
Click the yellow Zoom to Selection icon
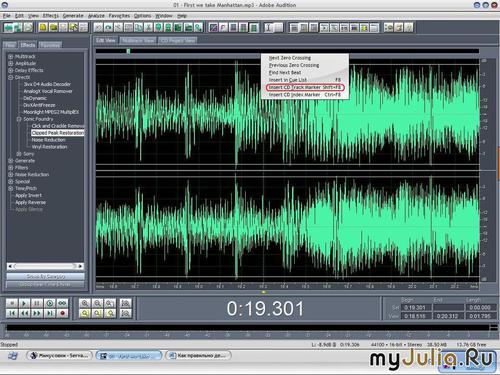click(x=85, y=313)
